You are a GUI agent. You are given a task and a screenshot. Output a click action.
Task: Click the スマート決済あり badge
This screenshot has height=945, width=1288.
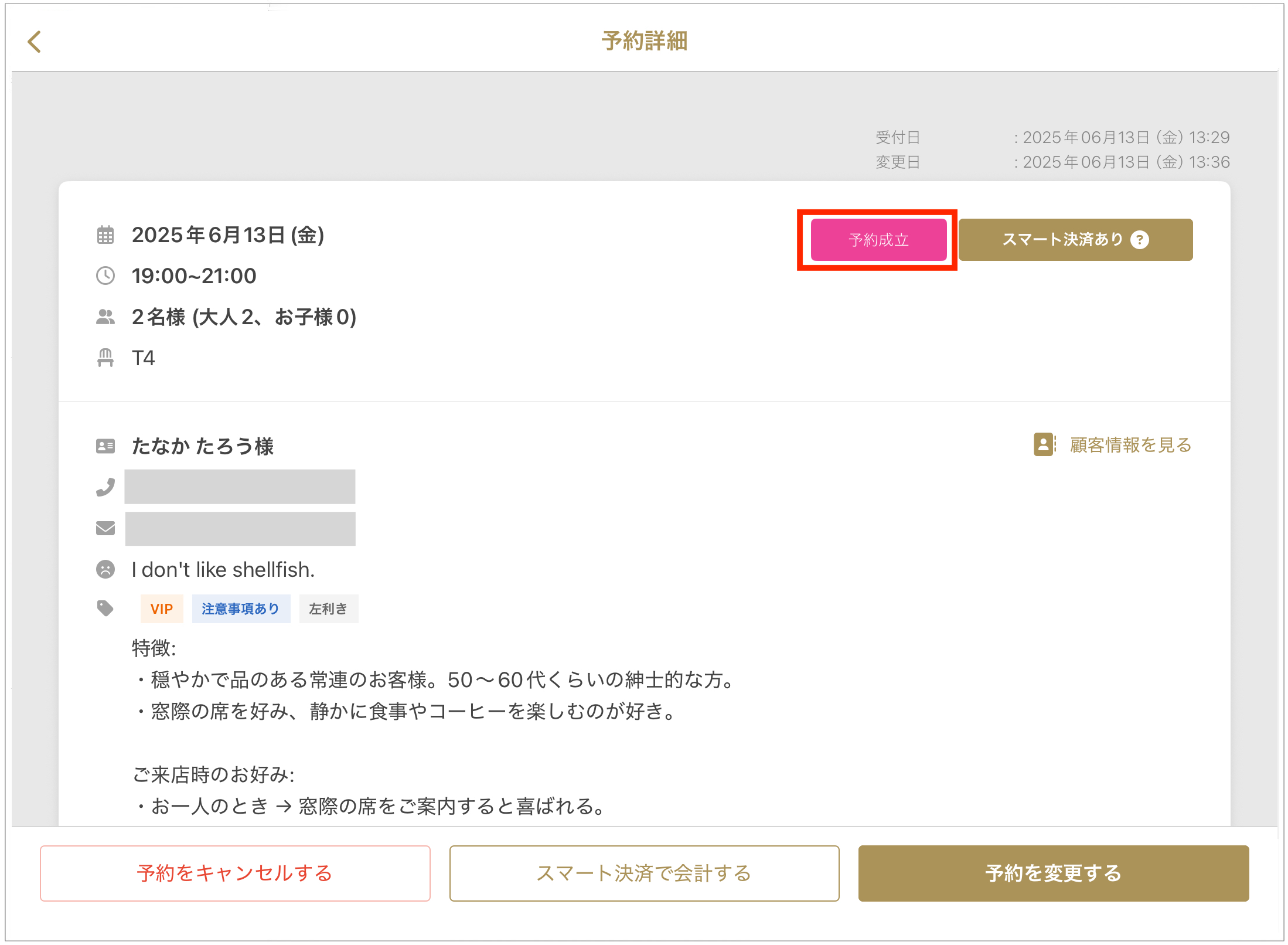[x=1064, y=240]
